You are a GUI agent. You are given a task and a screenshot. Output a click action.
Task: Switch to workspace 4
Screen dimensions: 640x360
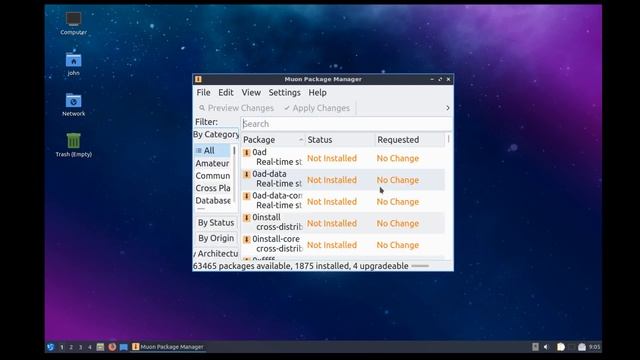(x=90, y=347)
